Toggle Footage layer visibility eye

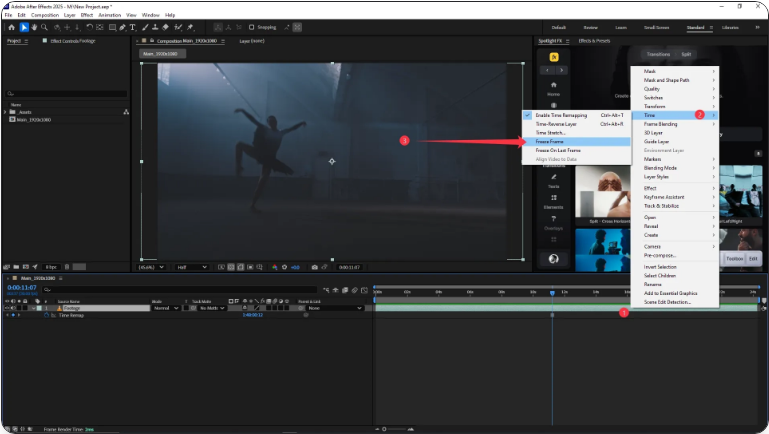tap(8, 308)
